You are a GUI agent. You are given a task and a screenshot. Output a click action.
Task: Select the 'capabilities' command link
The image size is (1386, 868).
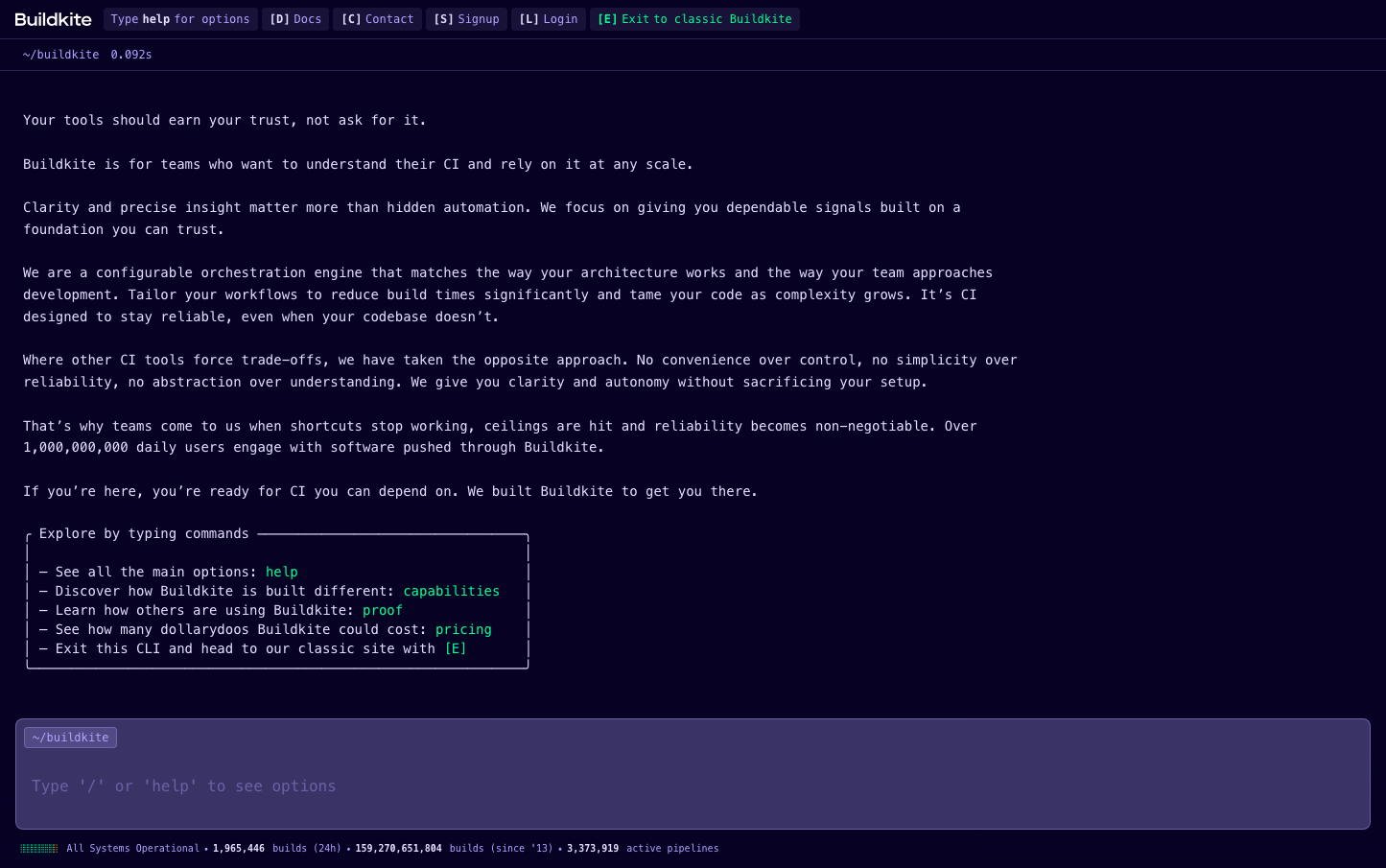click(x=451, y=592)
